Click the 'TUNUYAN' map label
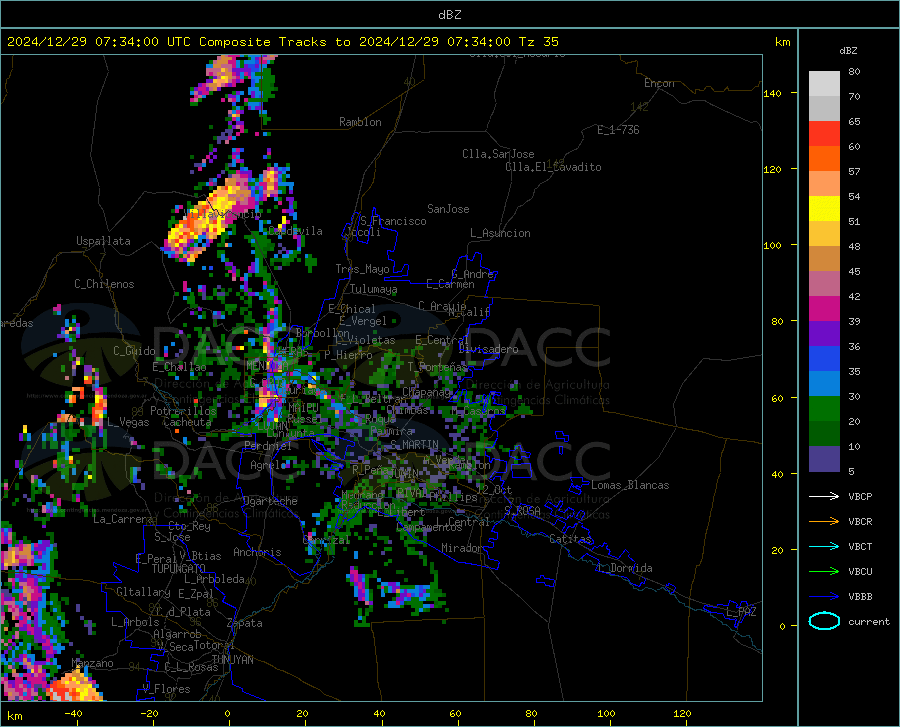Image resolution: width=900 pixels, height=727 pixels. pos(232,660)
